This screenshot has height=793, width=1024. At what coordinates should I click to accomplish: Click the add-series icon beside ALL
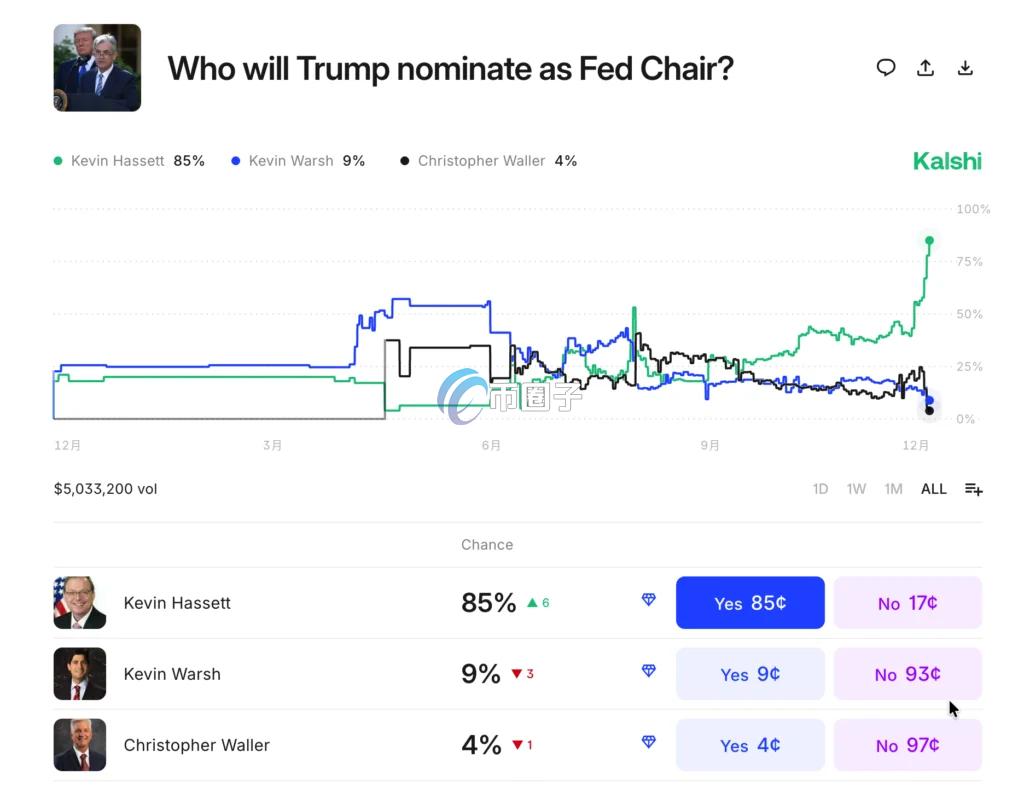973,489
